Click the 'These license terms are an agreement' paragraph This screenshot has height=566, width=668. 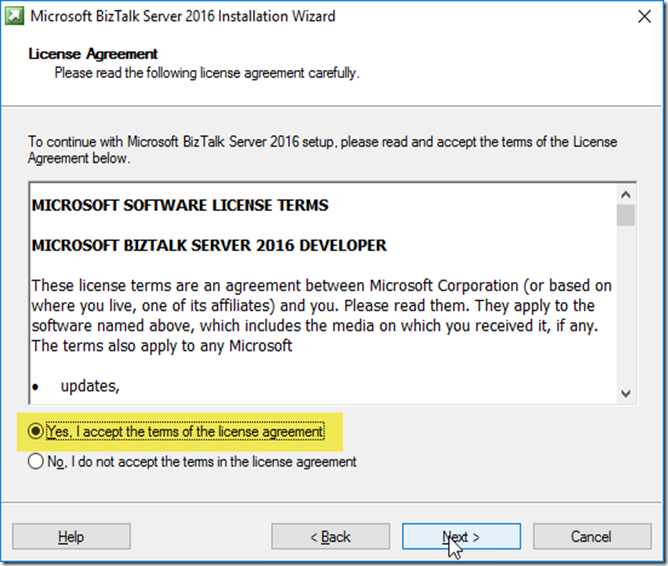click(321, 316)
